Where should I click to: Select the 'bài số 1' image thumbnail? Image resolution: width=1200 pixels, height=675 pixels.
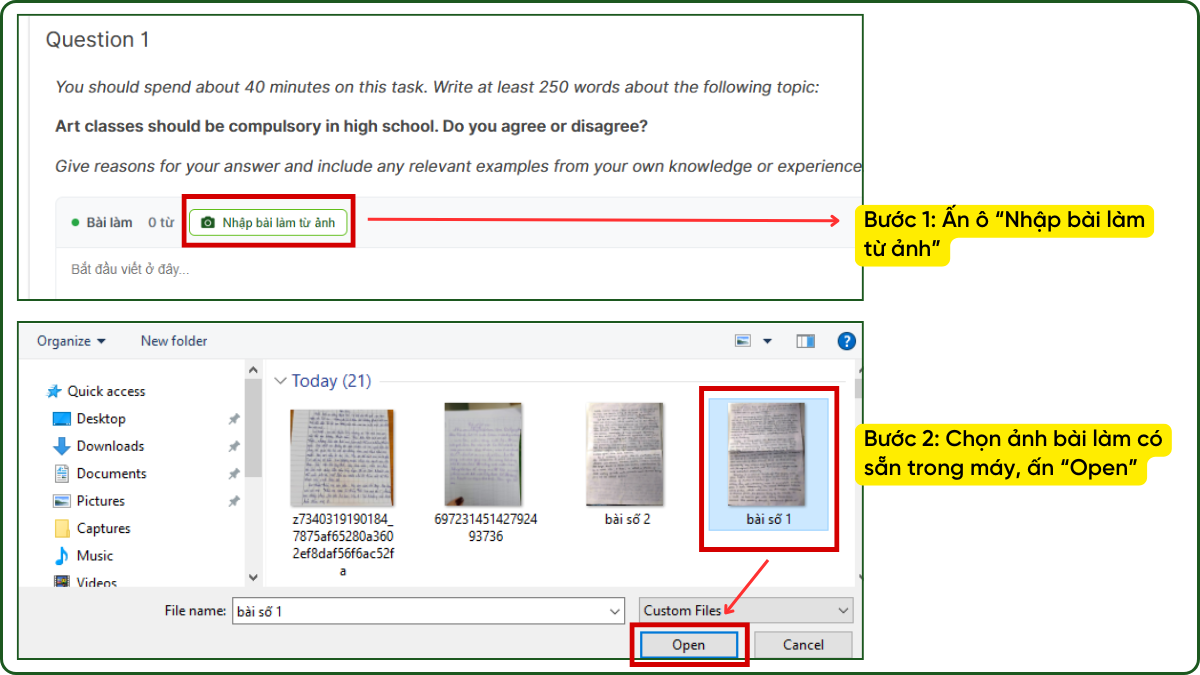(768, 456)
